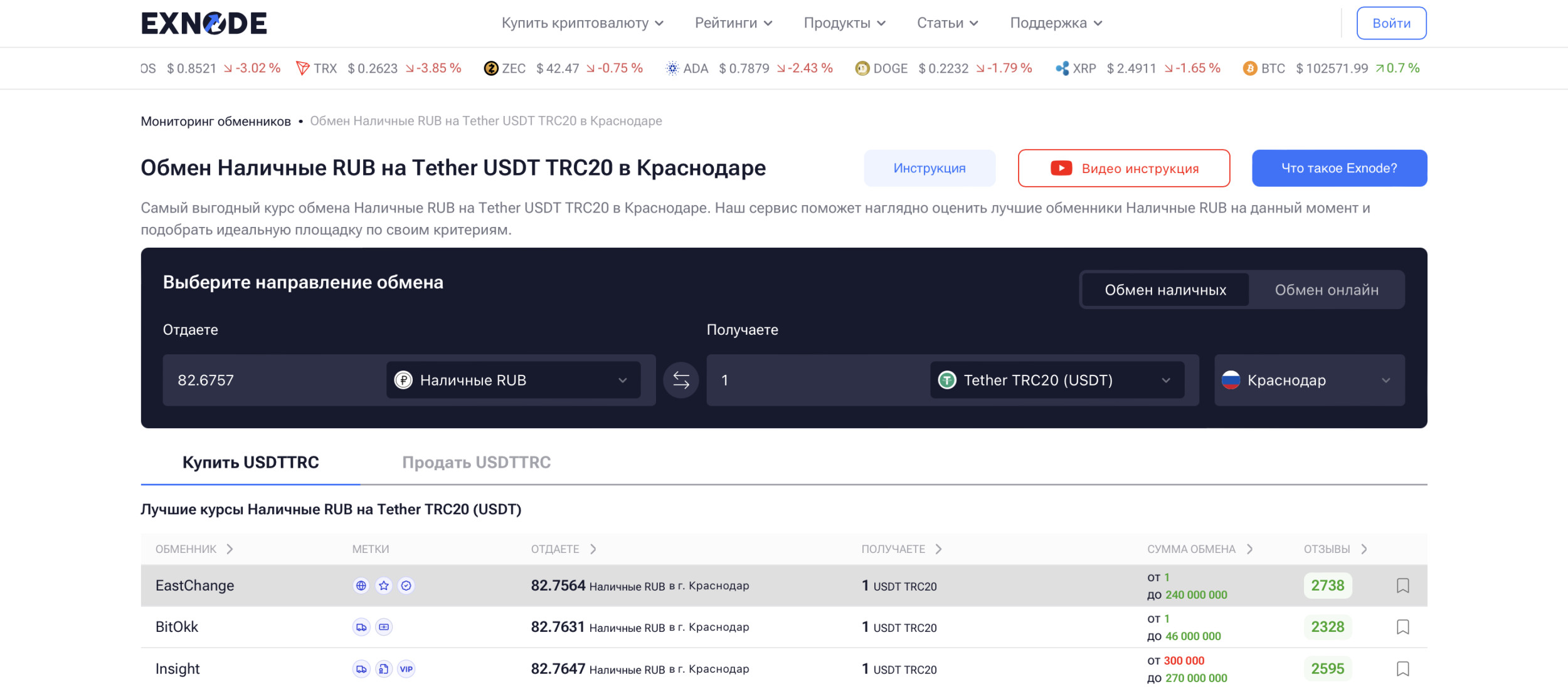Image resolution: width=1568 pixels, height=689 pixels.
Task: Open the Наличные RUB currency dropdown
Action: [x=513, y=380]
